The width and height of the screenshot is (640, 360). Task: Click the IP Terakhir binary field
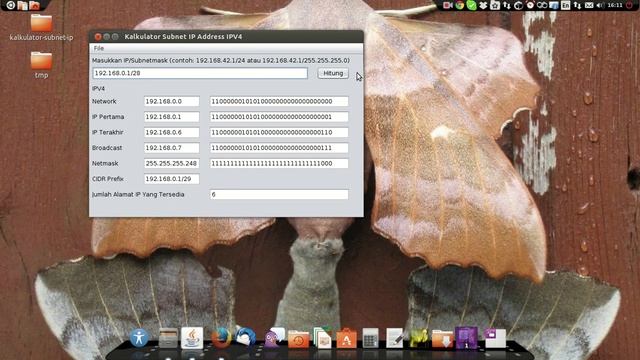coord(279,132)
